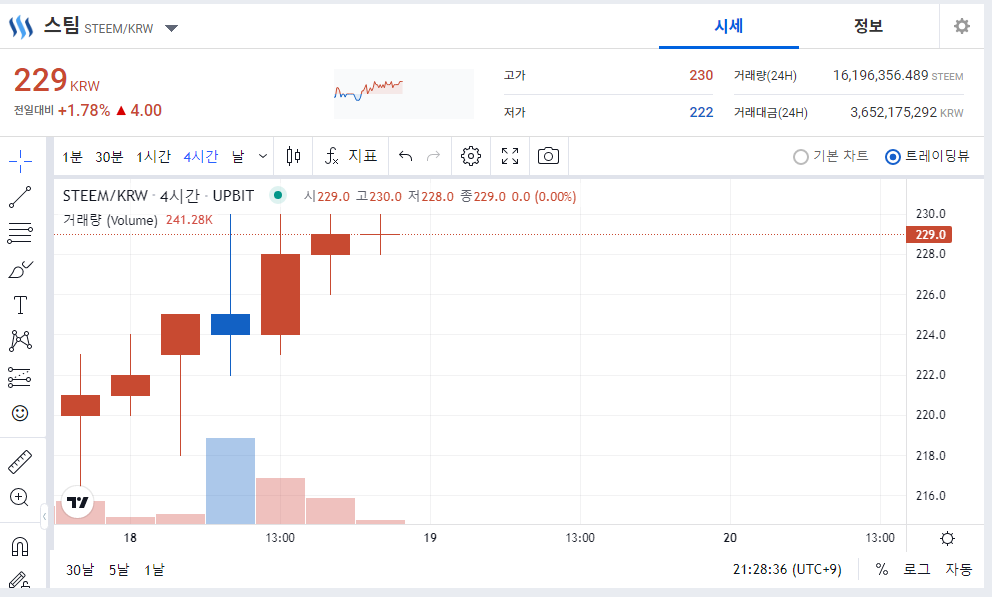Viewport: 992px width, 597px height.
Task: Expand the time interval dropdown chevron
Action: [x=263, y=156]
